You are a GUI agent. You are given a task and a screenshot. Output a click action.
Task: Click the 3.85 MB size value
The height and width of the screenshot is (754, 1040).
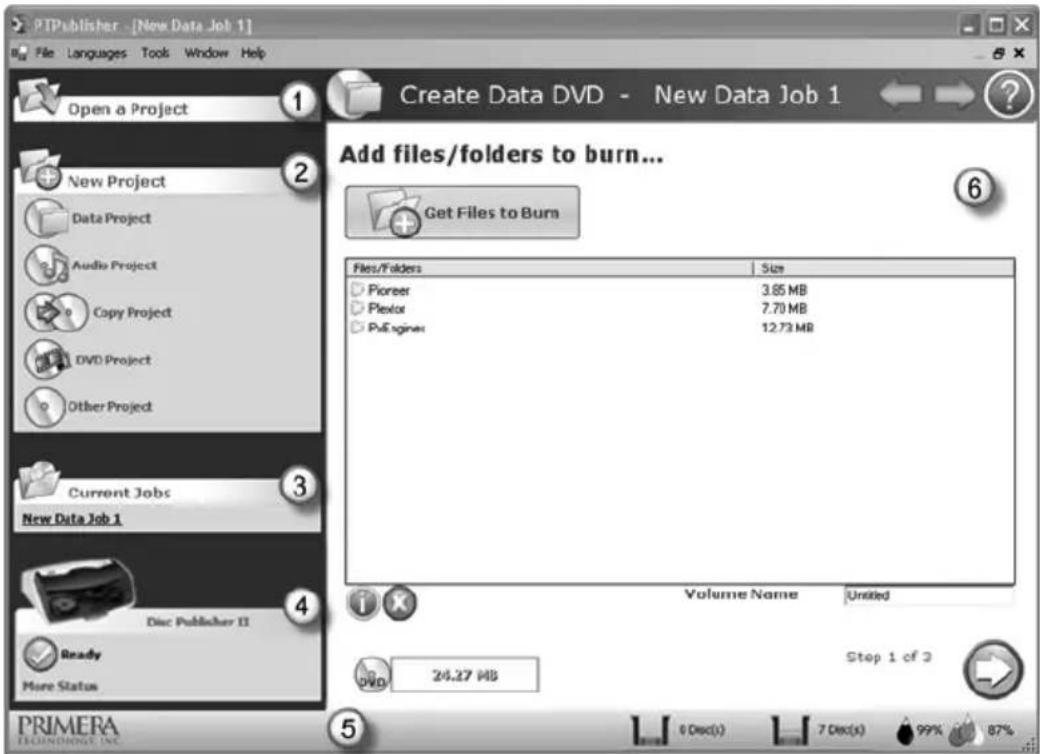point(784,290)
